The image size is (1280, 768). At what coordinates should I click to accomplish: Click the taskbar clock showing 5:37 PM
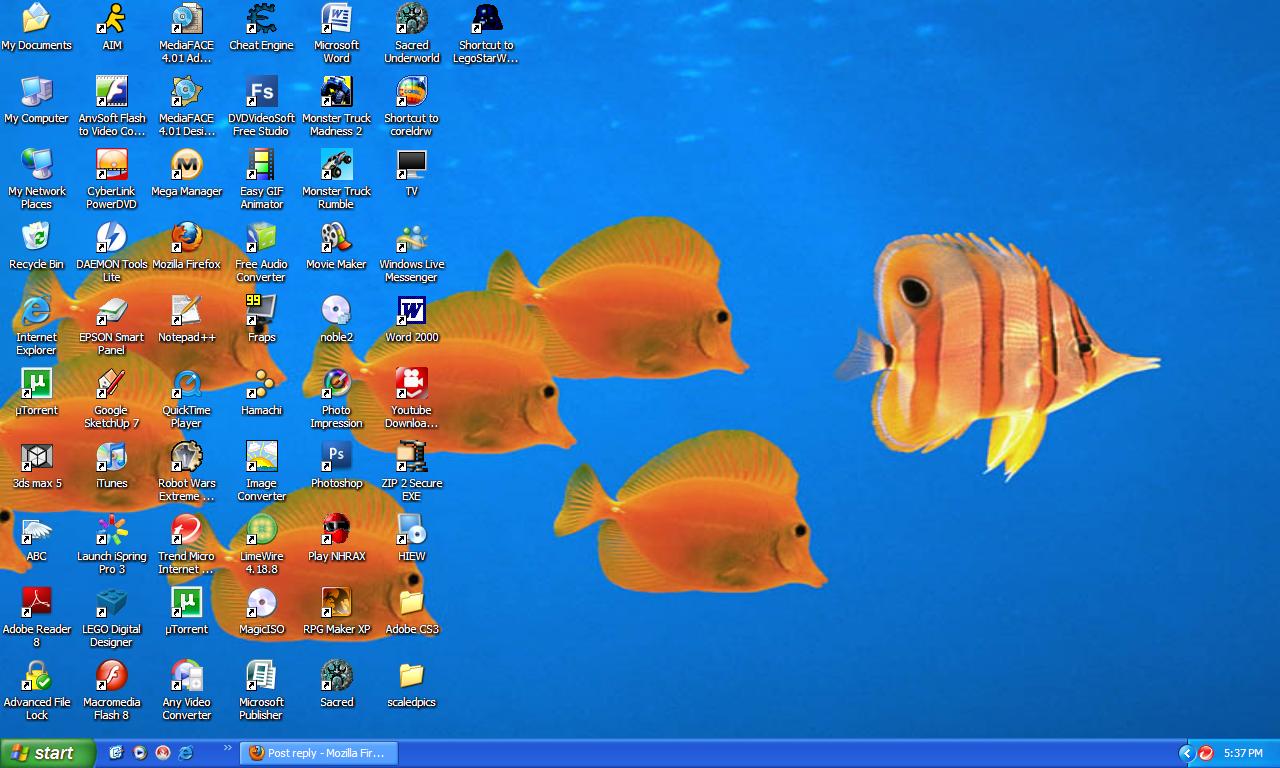point(1243,753)
